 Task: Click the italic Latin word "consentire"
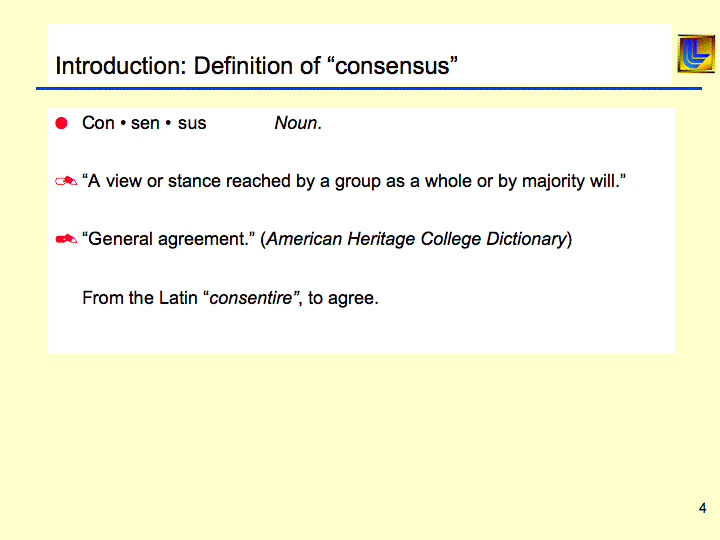pos(254,297)
